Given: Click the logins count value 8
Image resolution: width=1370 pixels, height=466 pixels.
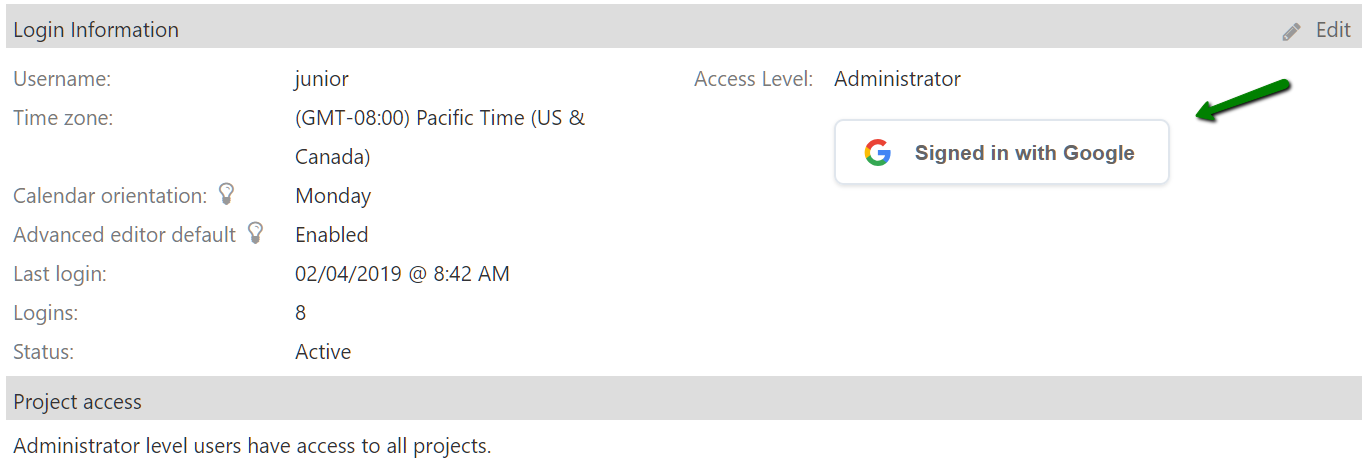Looking at the screenshot, I should 301,313.
